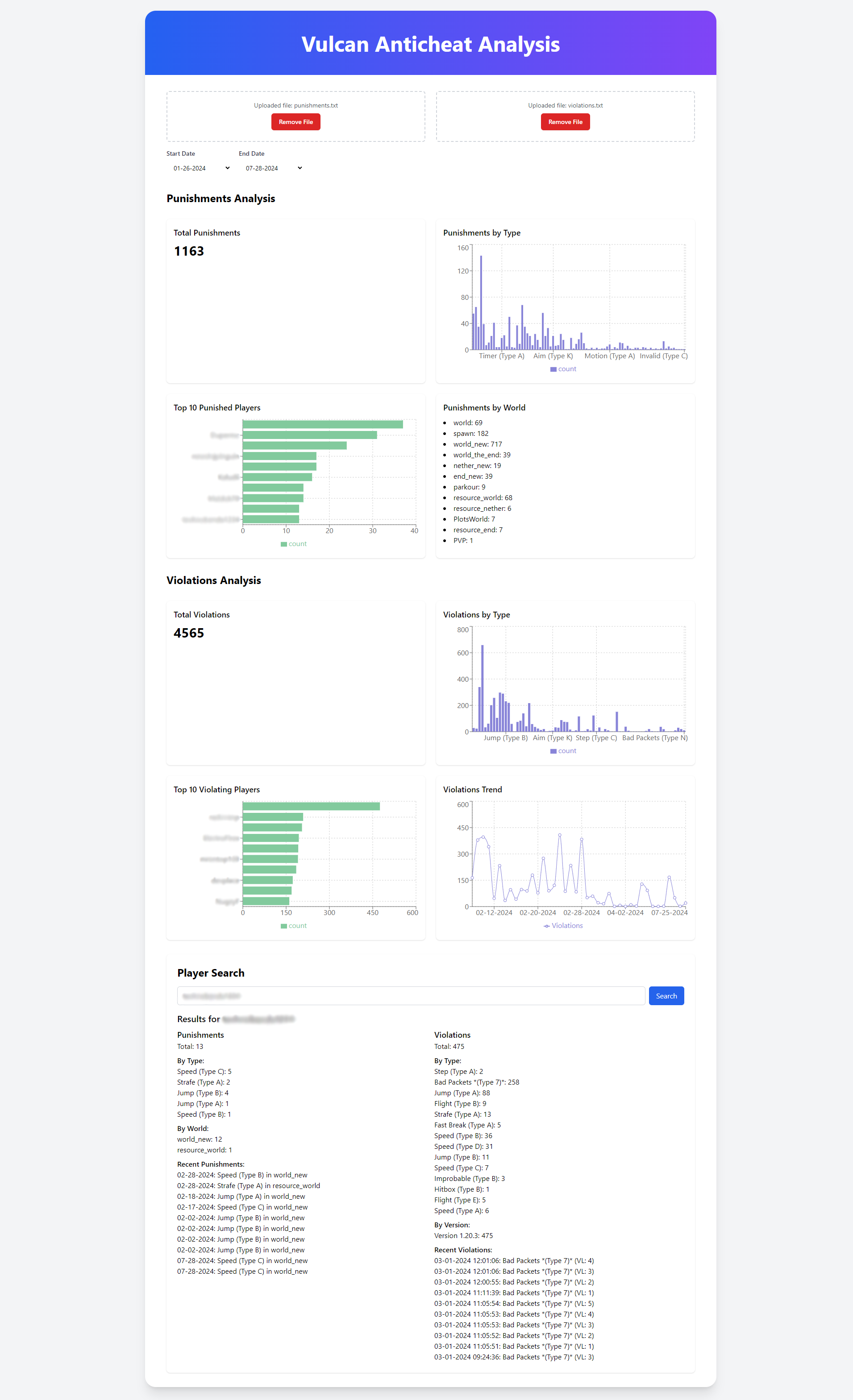Image resolution: width=853 pixels, height=1400 pixels.
Task: Expand the End Date selector
Action: pos(273,168)
